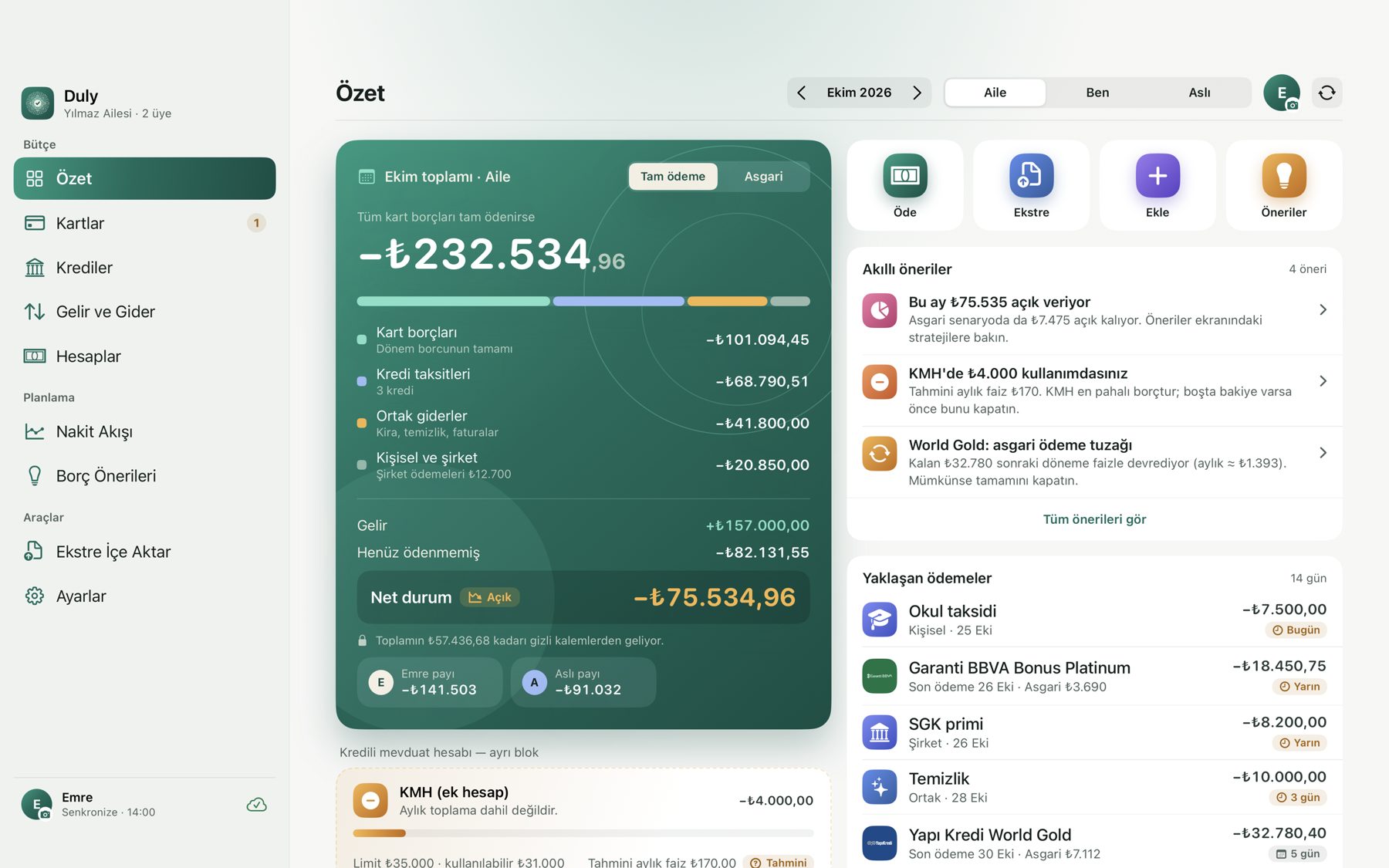Select the Aile view segment

(995, 93)
